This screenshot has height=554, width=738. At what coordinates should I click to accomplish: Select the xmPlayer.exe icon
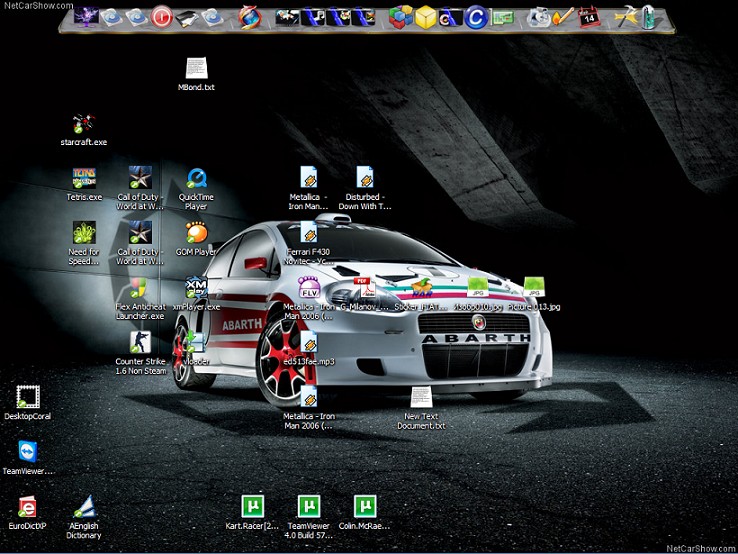click(x=196, y=289)
